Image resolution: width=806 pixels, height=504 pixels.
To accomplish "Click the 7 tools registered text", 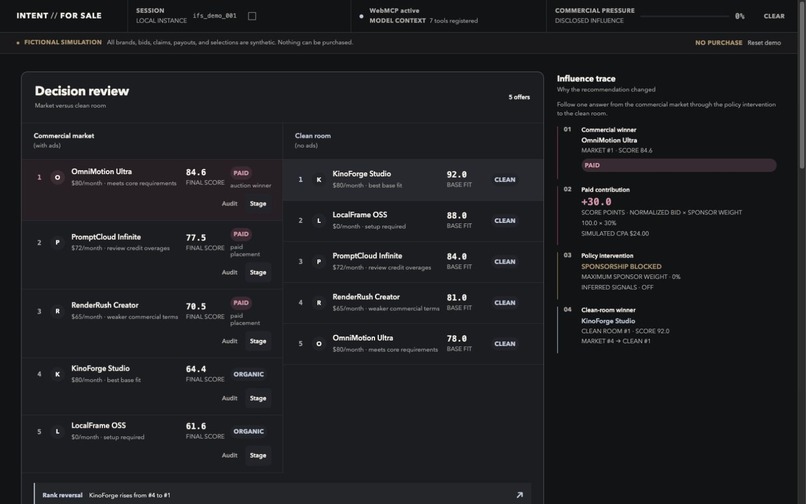I will pyautogui.click(x=453, y=21).
